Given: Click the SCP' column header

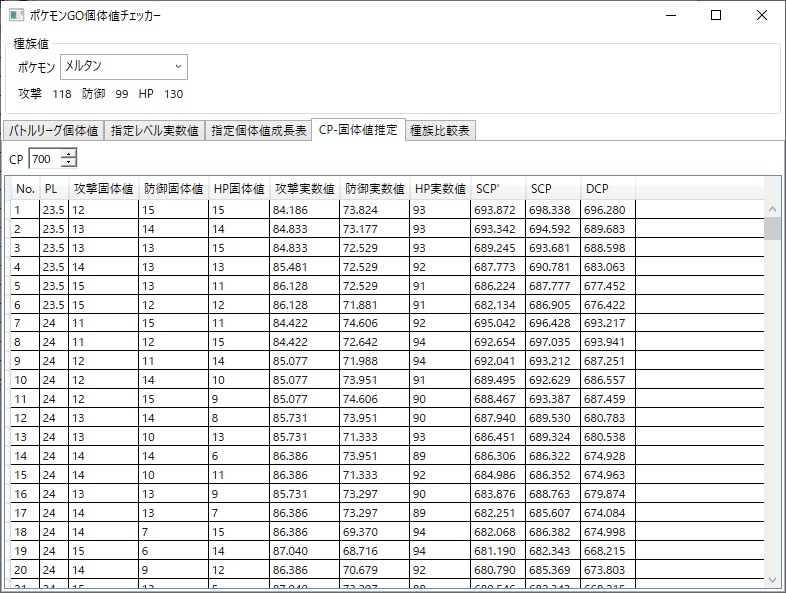Looking at the screenshot, I should click(498, 188).
